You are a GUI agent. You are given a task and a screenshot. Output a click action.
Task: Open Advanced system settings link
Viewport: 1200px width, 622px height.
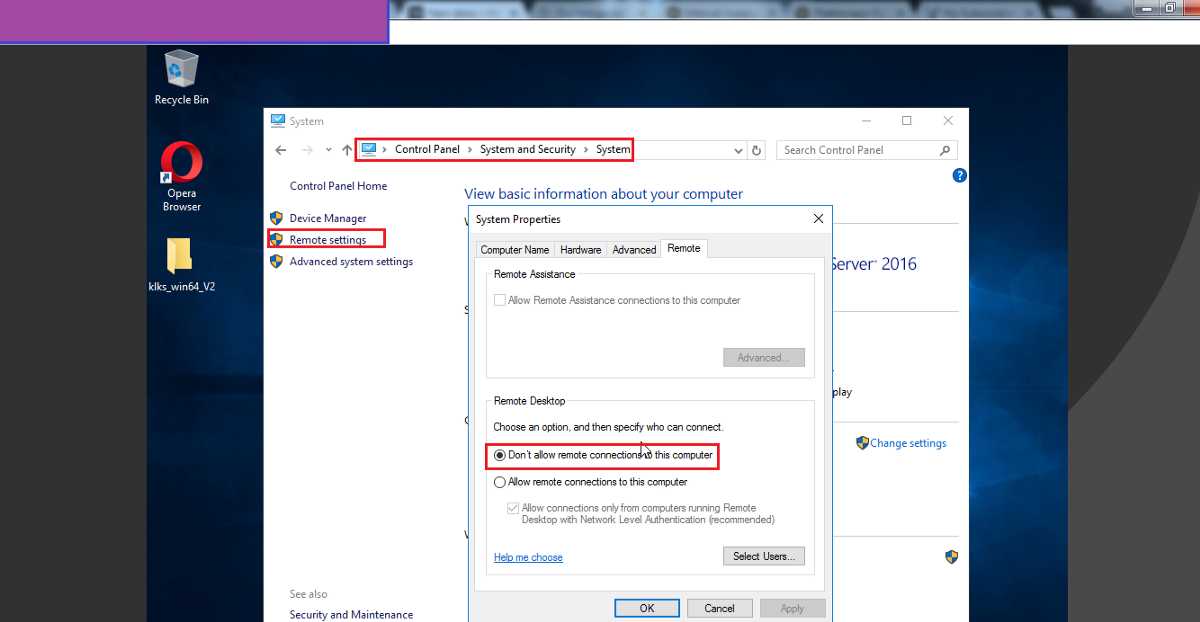click(x=351, y=261)
